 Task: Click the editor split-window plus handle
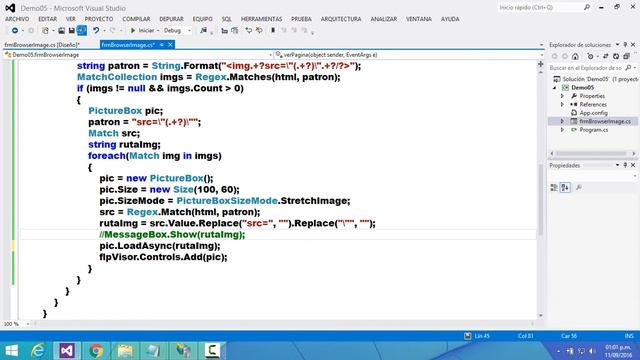[540, 64]
